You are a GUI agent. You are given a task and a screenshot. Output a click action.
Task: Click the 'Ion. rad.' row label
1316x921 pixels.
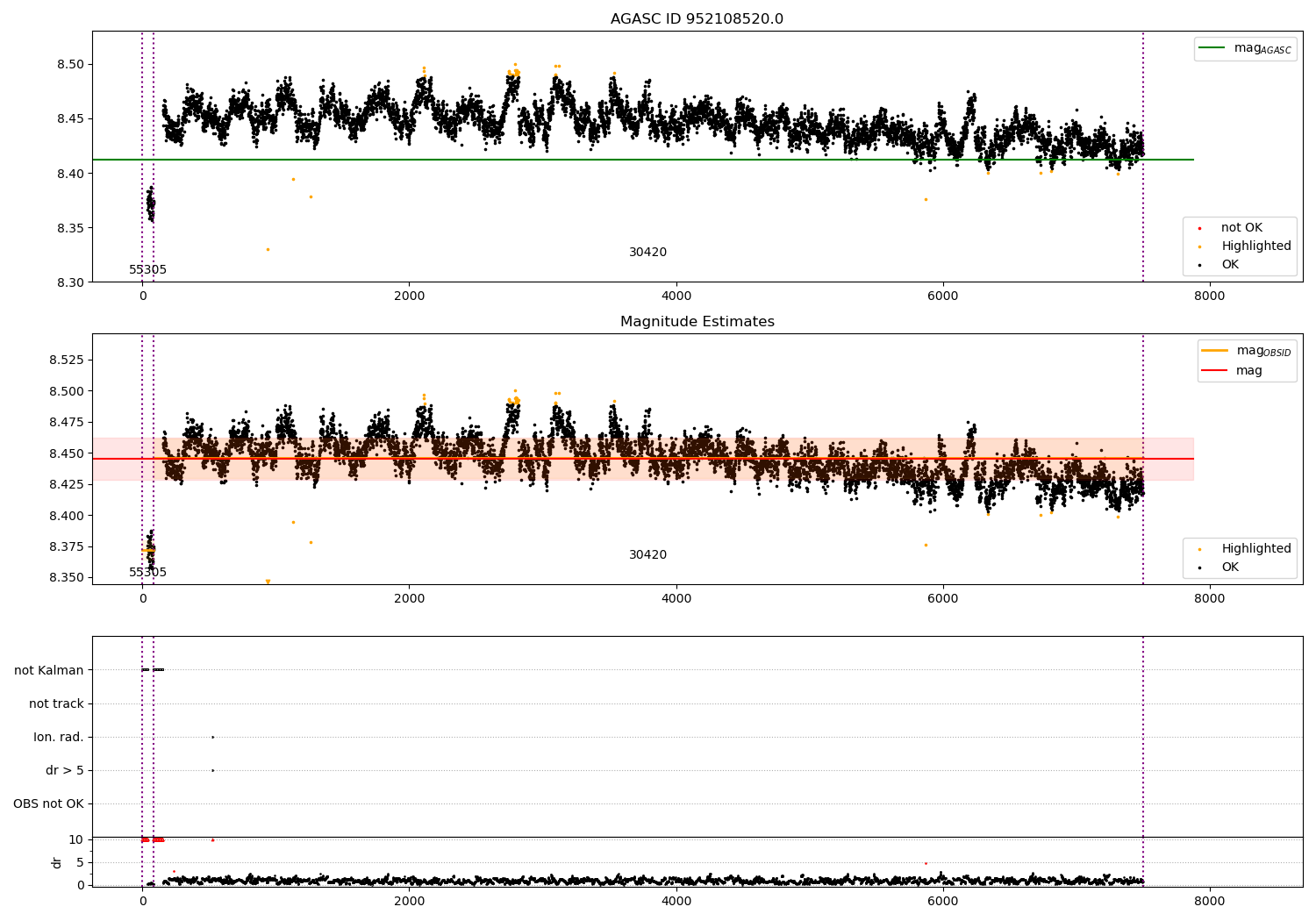(59, 737)
